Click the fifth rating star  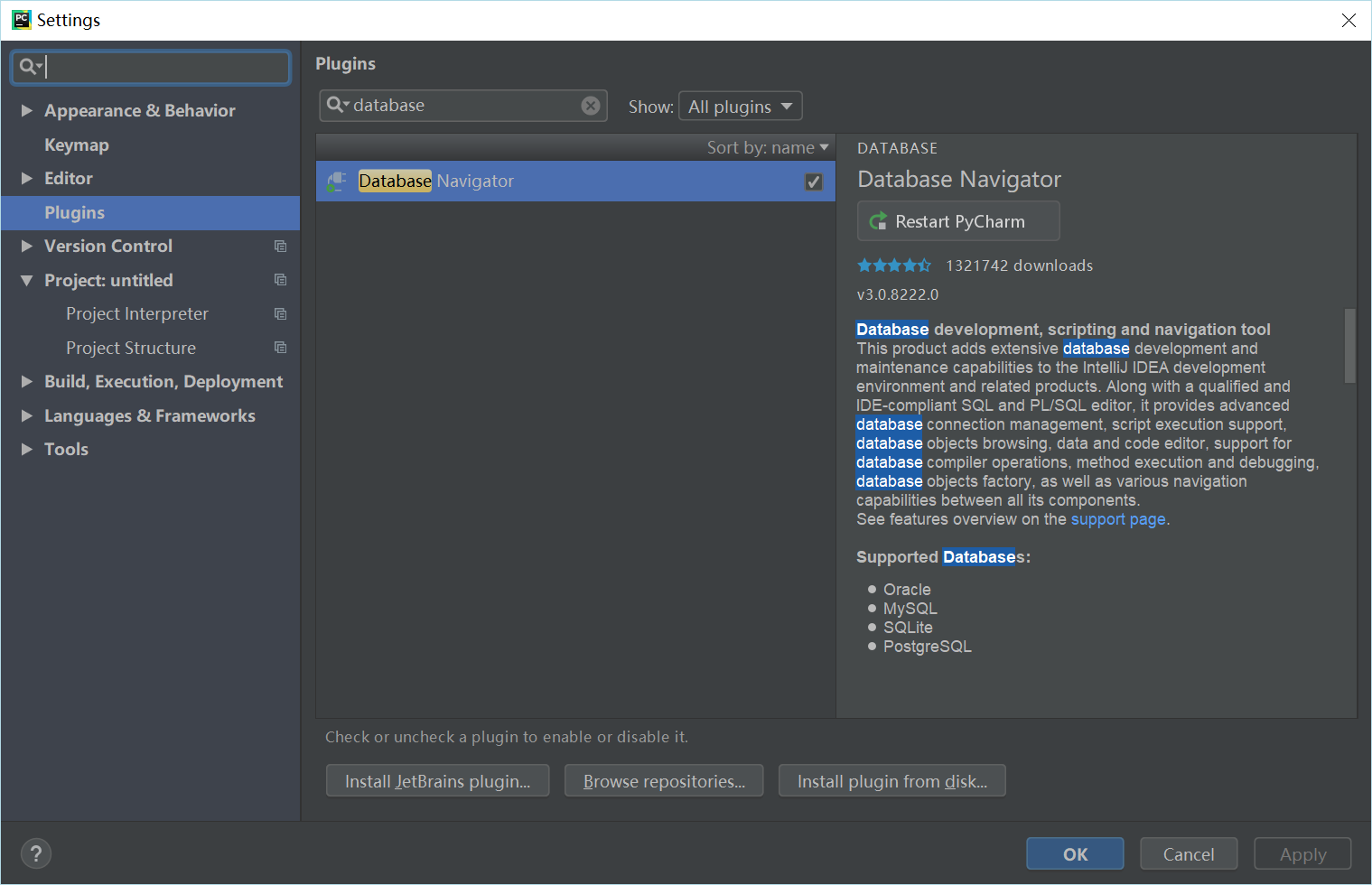(923, 265)
